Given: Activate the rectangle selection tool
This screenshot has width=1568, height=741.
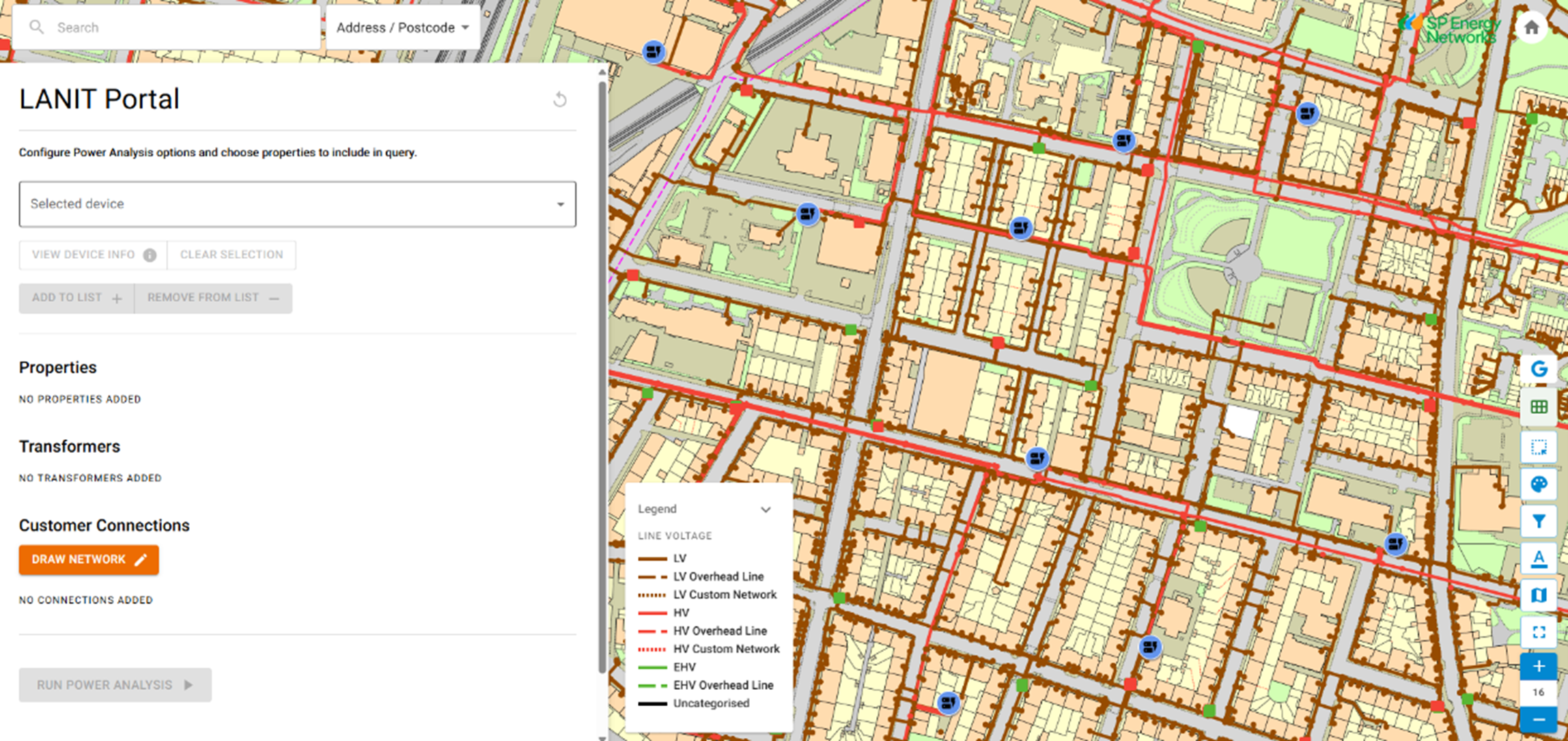Looking at the screenshot, I should pyautogui.click(x=1539, y=447).
